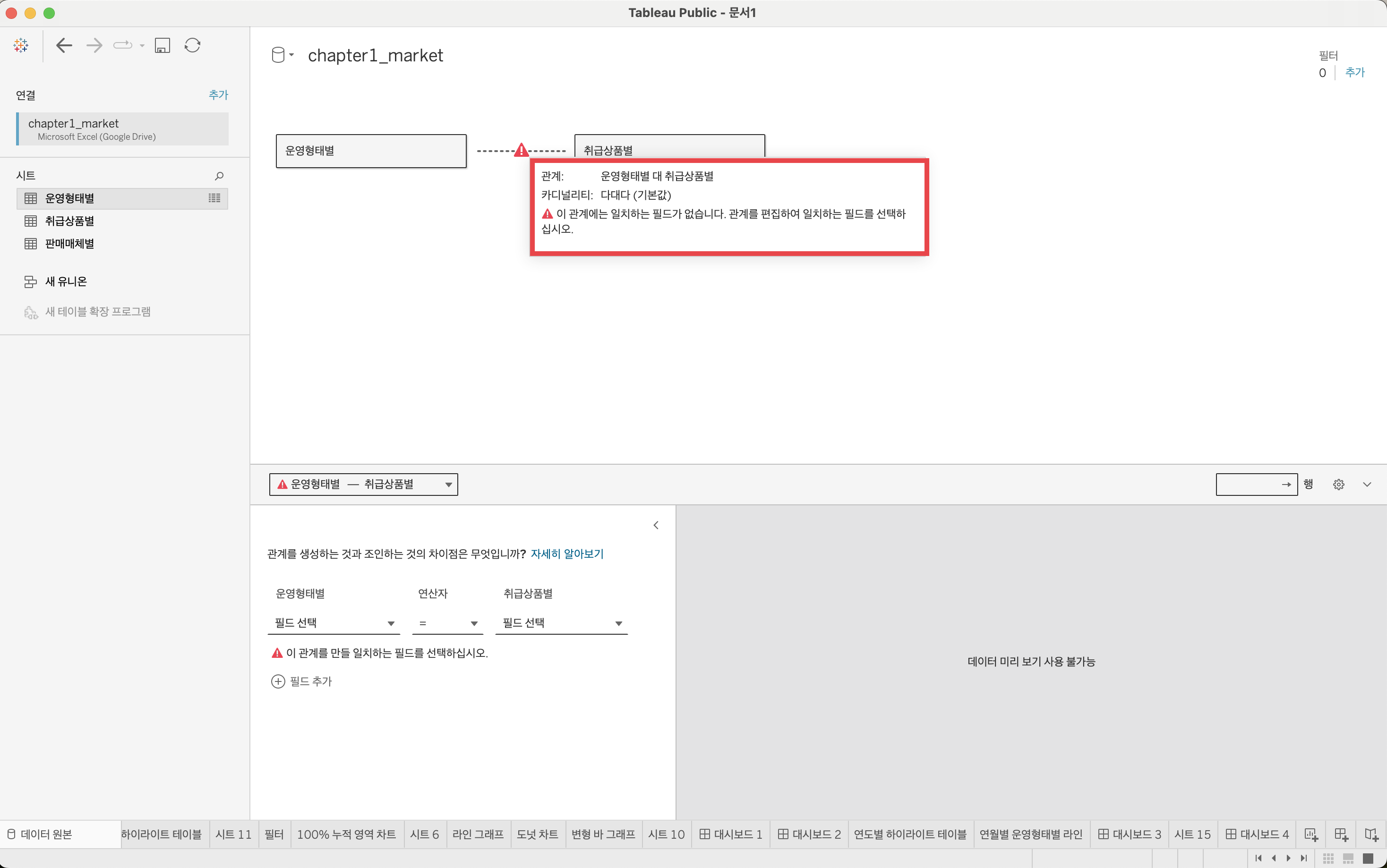This screenshot has height=868, width=1387.
Task: Switch to the show filmstrip view button
Action: point(1348,858)
